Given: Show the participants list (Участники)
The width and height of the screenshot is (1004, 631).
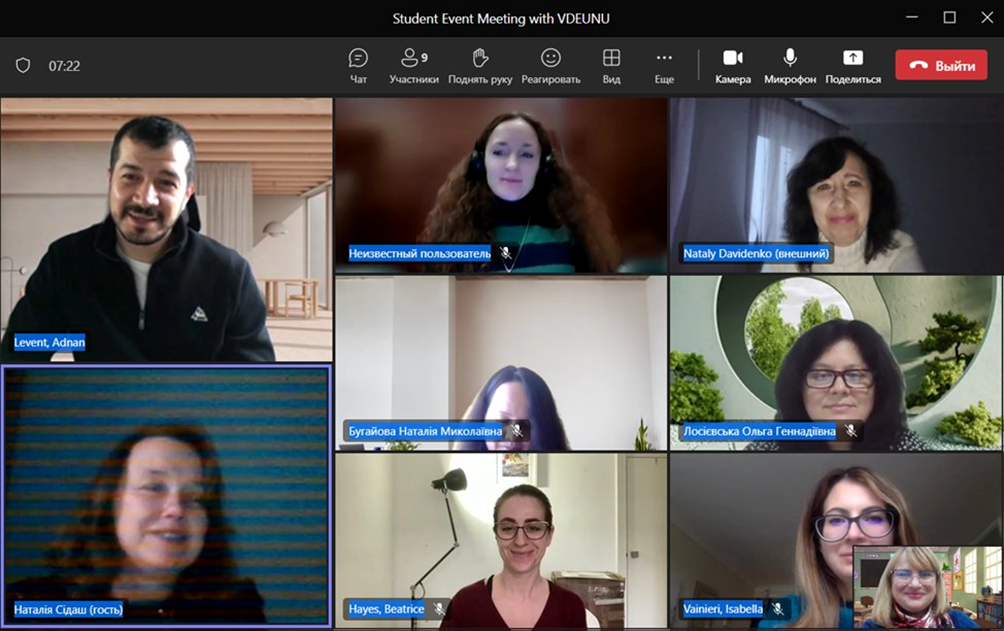Looking at the screenshot, I should (413, 65).
